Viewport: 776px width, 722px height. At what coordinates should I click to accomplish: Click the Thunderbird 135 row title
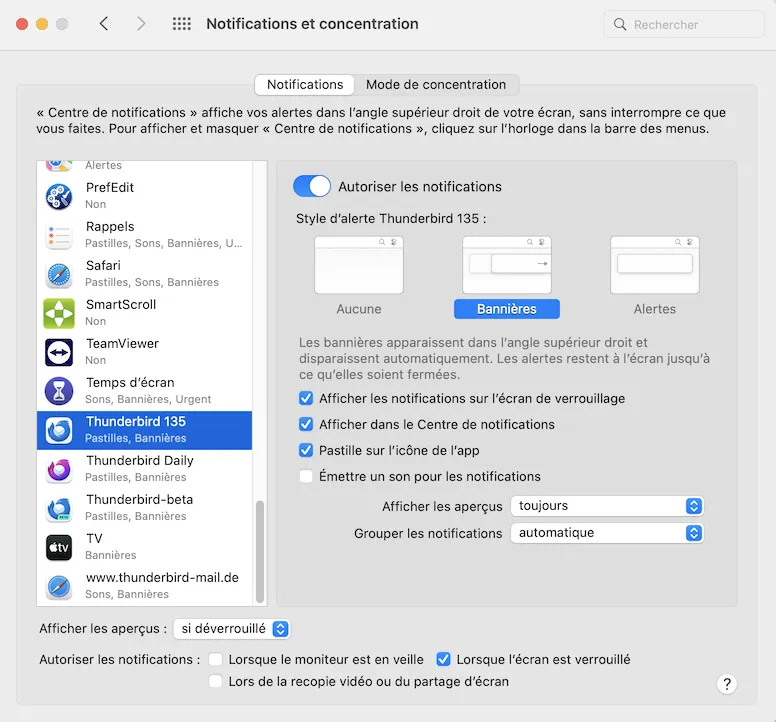pos(136,422)
